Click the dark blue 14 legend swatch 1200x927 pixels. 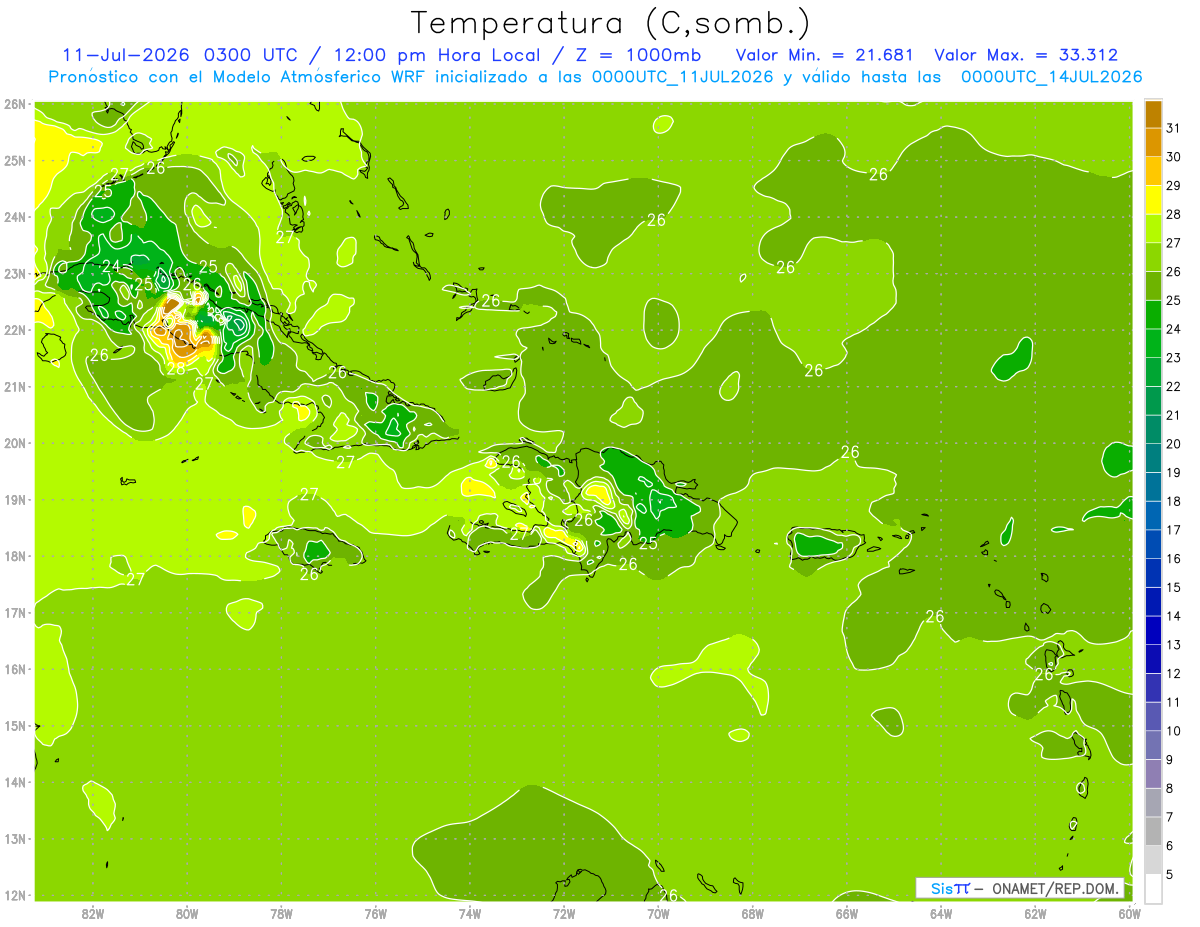(x=1153, y=602)
